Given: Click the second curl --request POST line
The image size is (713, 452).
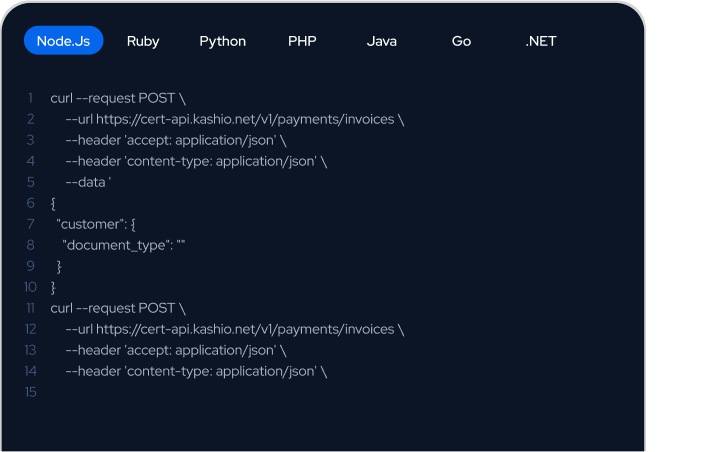Looking at the screenshot, I should coord(118,308).
